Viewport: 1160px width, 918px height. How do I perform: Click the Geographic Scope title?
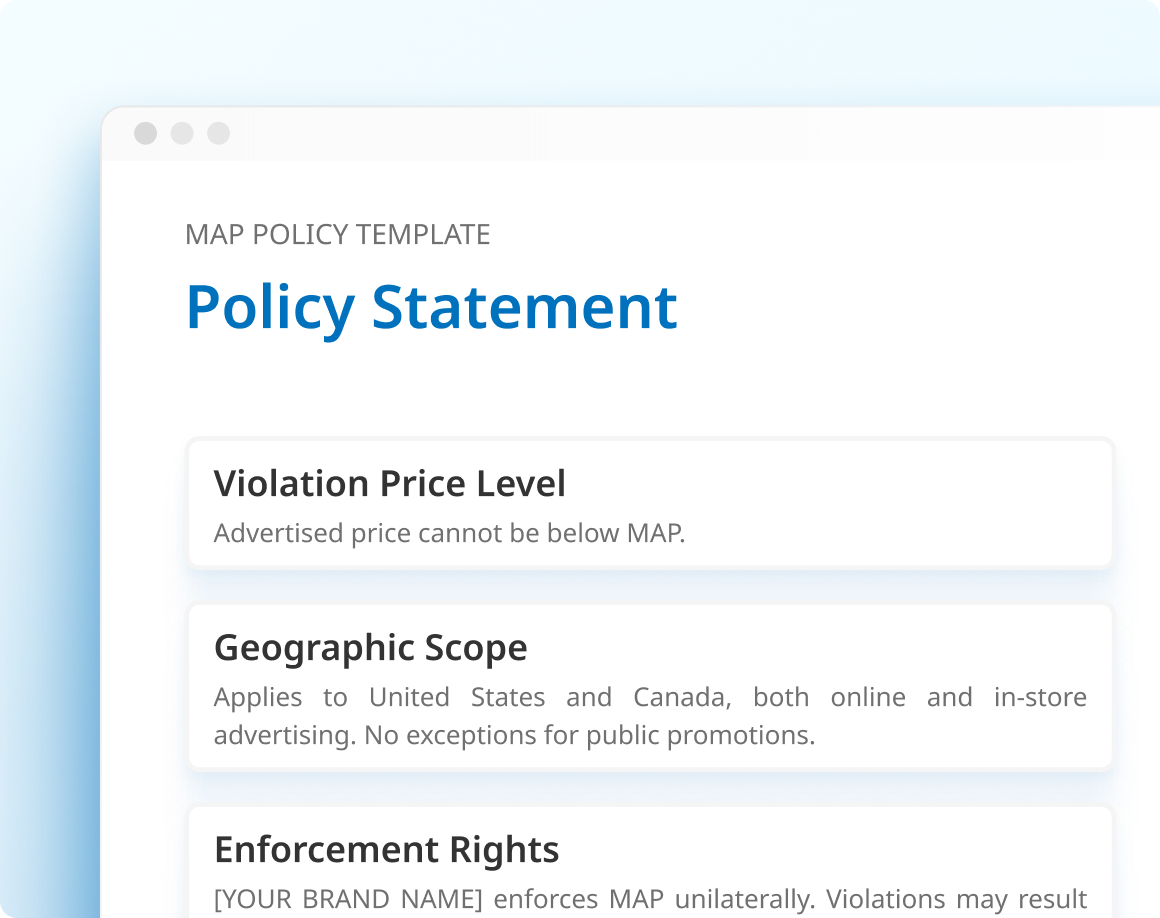(370, 648)
